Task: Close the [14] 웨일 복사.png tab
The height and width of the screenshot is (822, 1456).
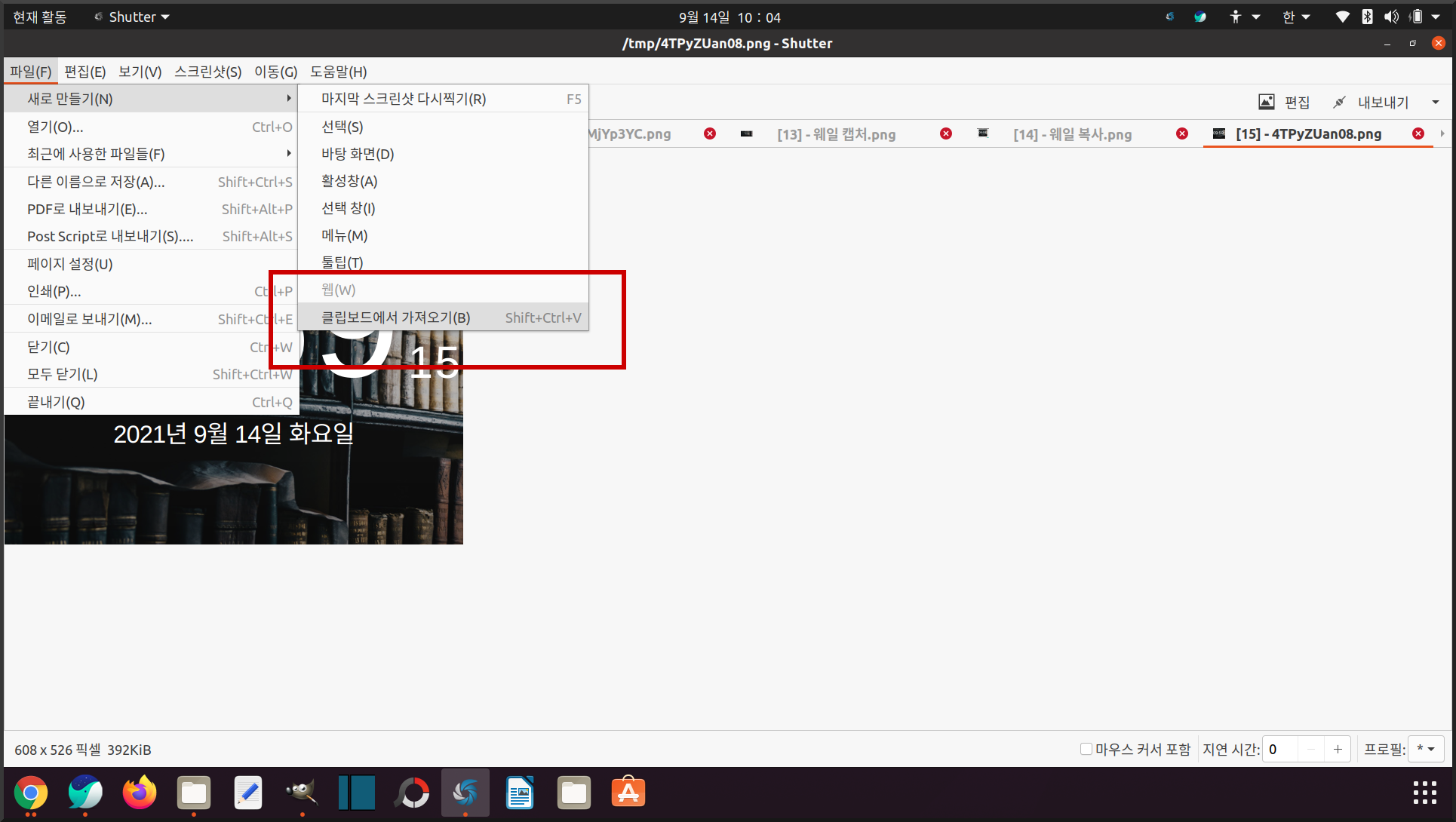Action: [1182, 133]
